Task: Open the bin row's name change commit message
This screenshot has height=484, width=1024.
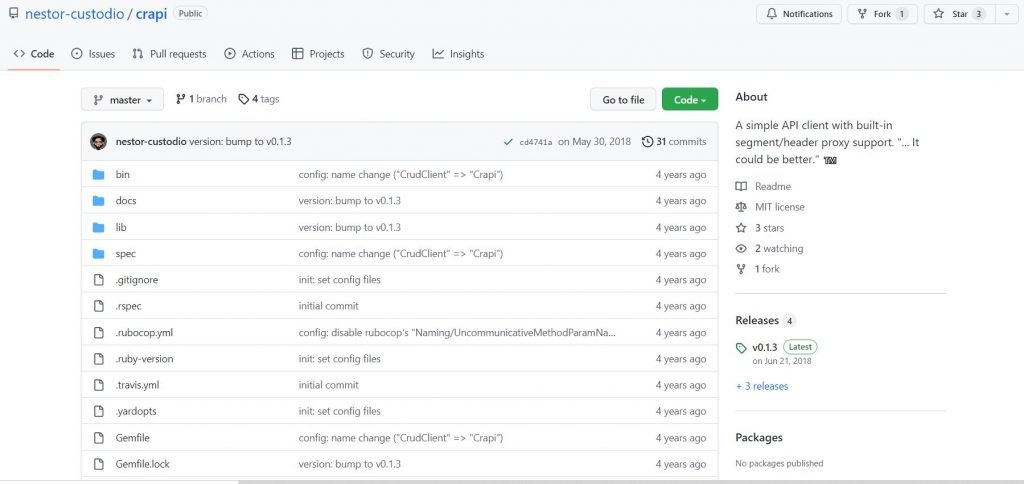Action: point(400,174)
